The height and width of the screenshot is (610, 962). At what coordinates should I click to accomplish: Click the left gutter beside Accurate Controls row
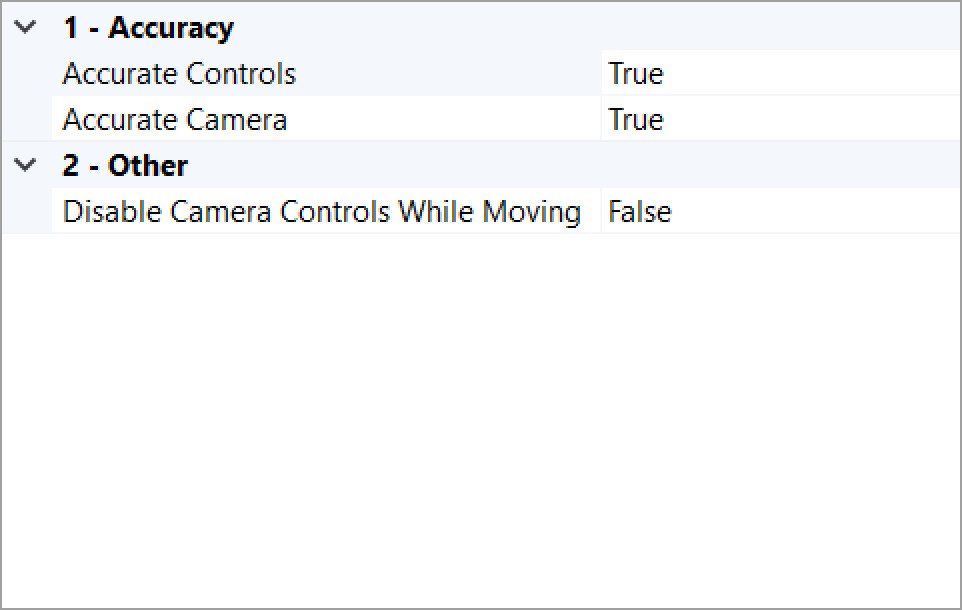26,74
